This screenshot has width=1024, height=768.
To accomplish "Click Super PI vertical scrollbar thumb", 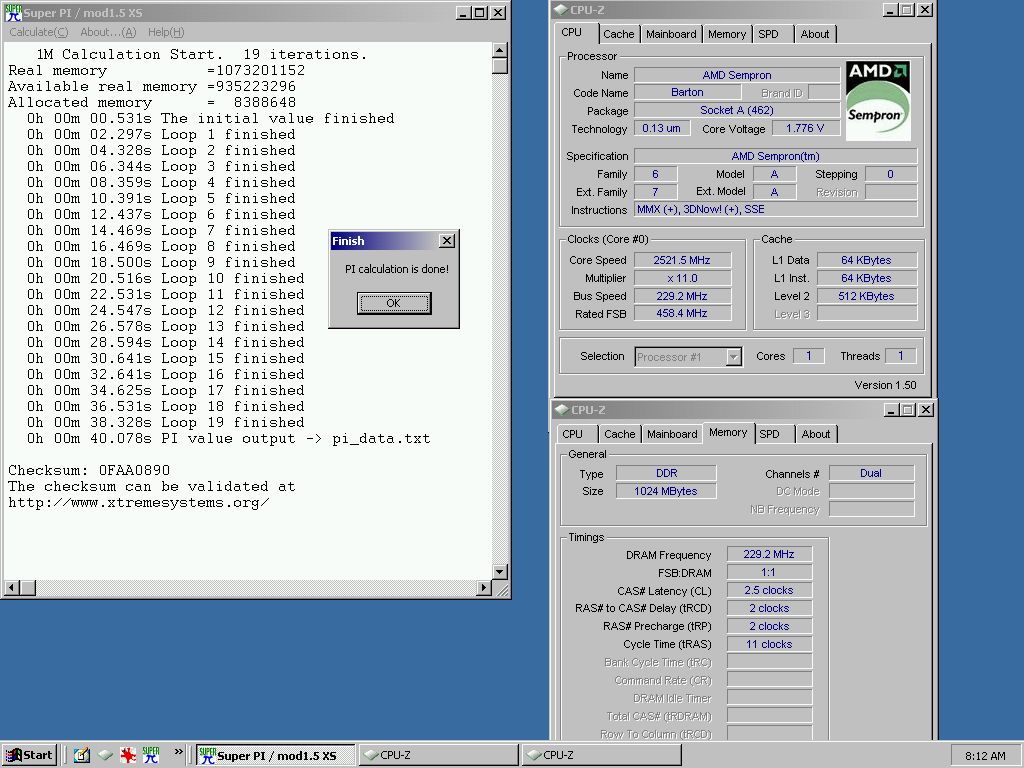I will coord(500,66).
